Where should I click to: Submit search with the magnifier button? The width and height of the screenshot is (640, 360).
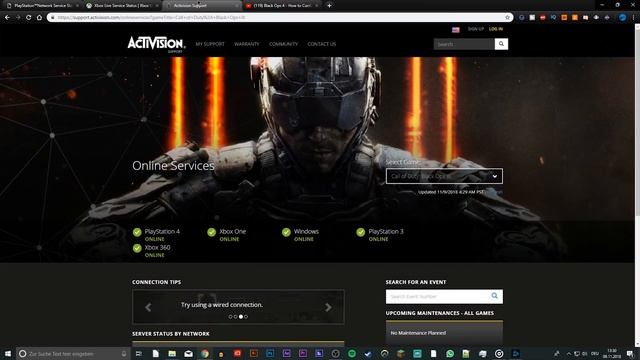tap(501, 44)
